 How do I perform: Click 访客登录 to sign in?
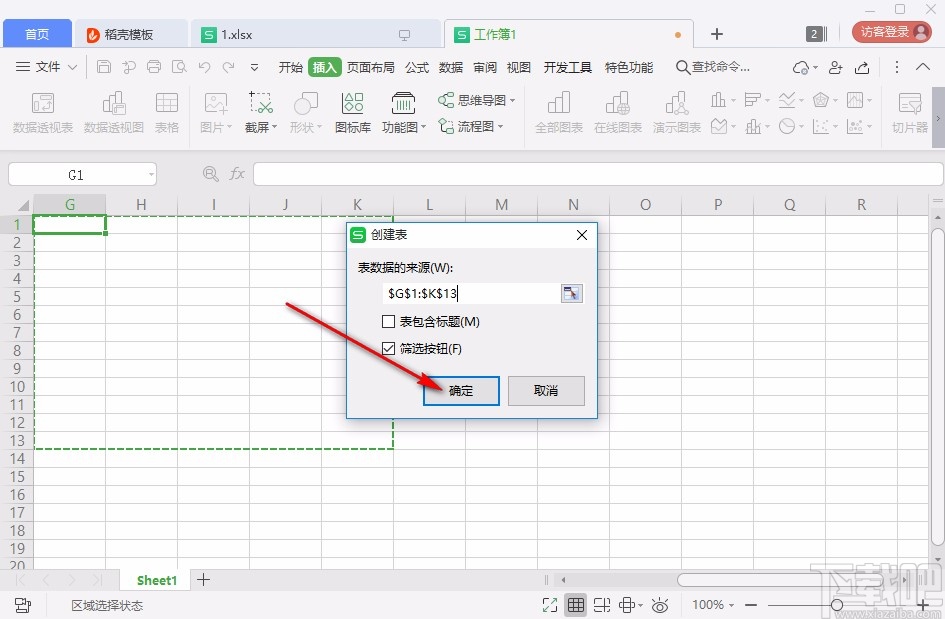[x=888, y=31]
